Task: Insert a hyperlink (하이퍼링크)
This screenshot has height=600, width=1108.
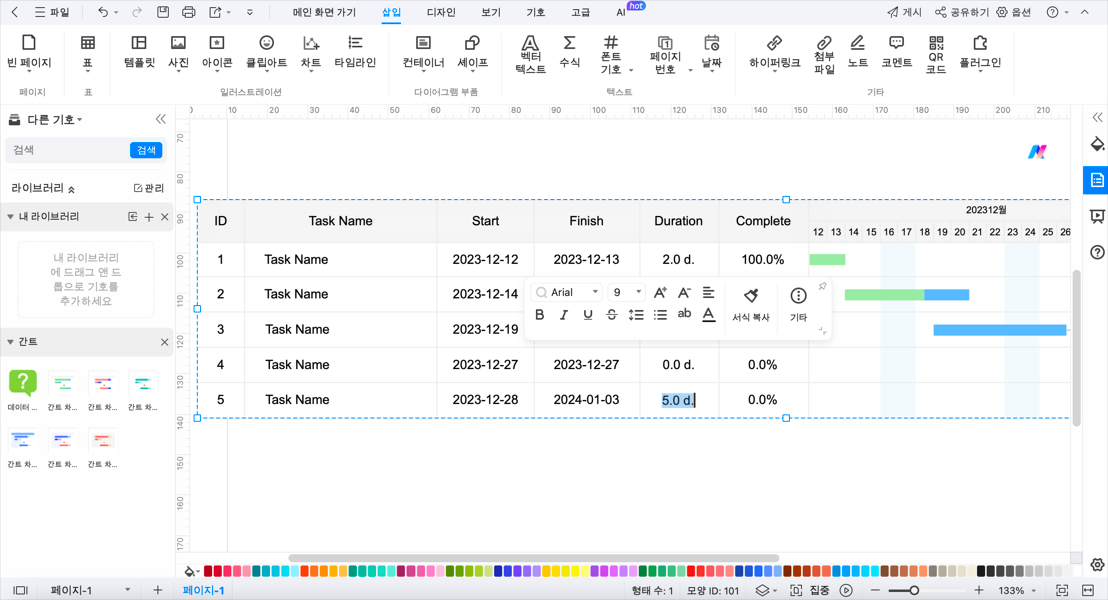Action: point(774,52)
